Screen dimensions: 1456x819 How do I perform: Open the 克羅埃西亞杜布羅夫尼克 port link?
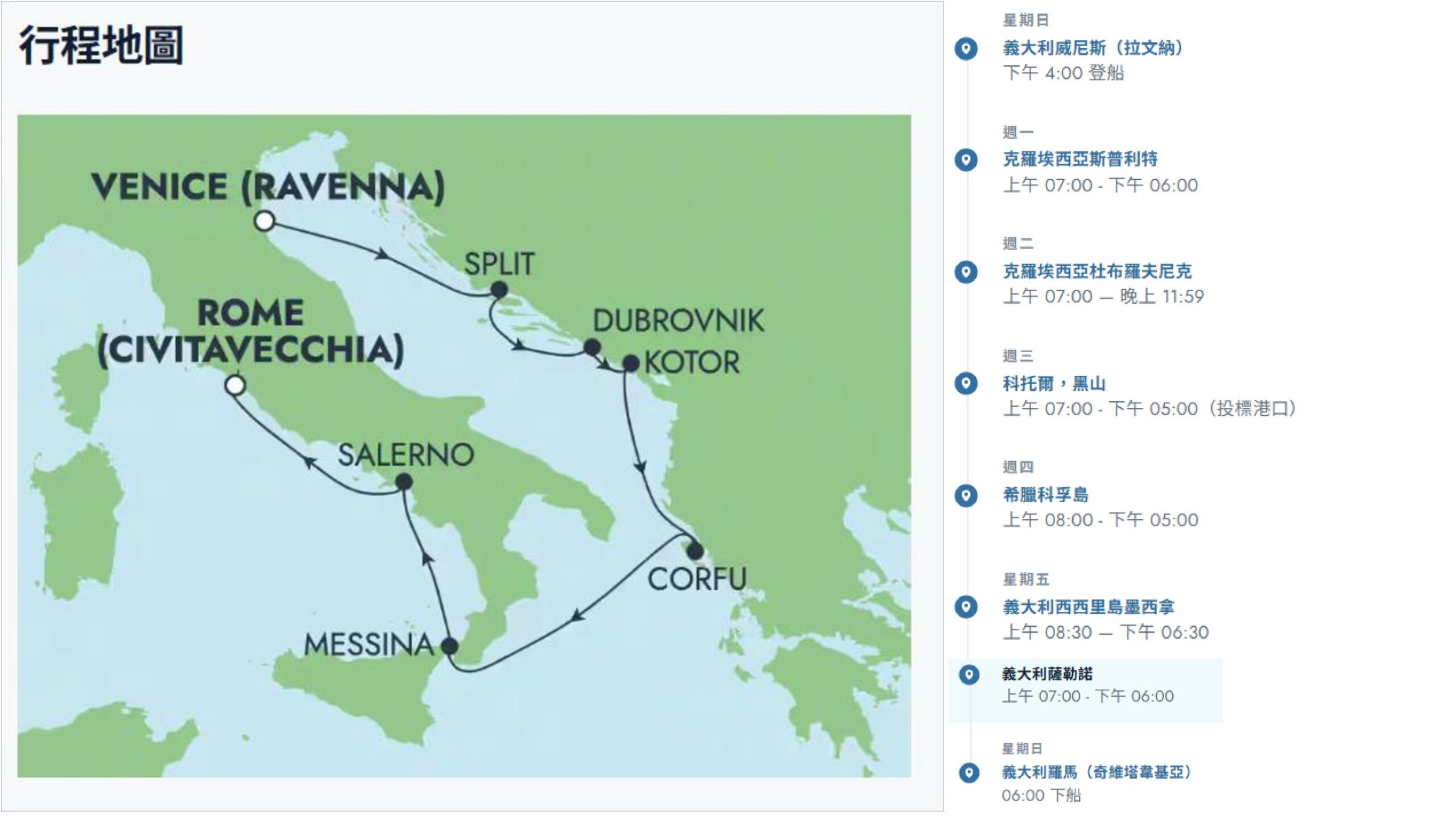(x=1097, y=271)
